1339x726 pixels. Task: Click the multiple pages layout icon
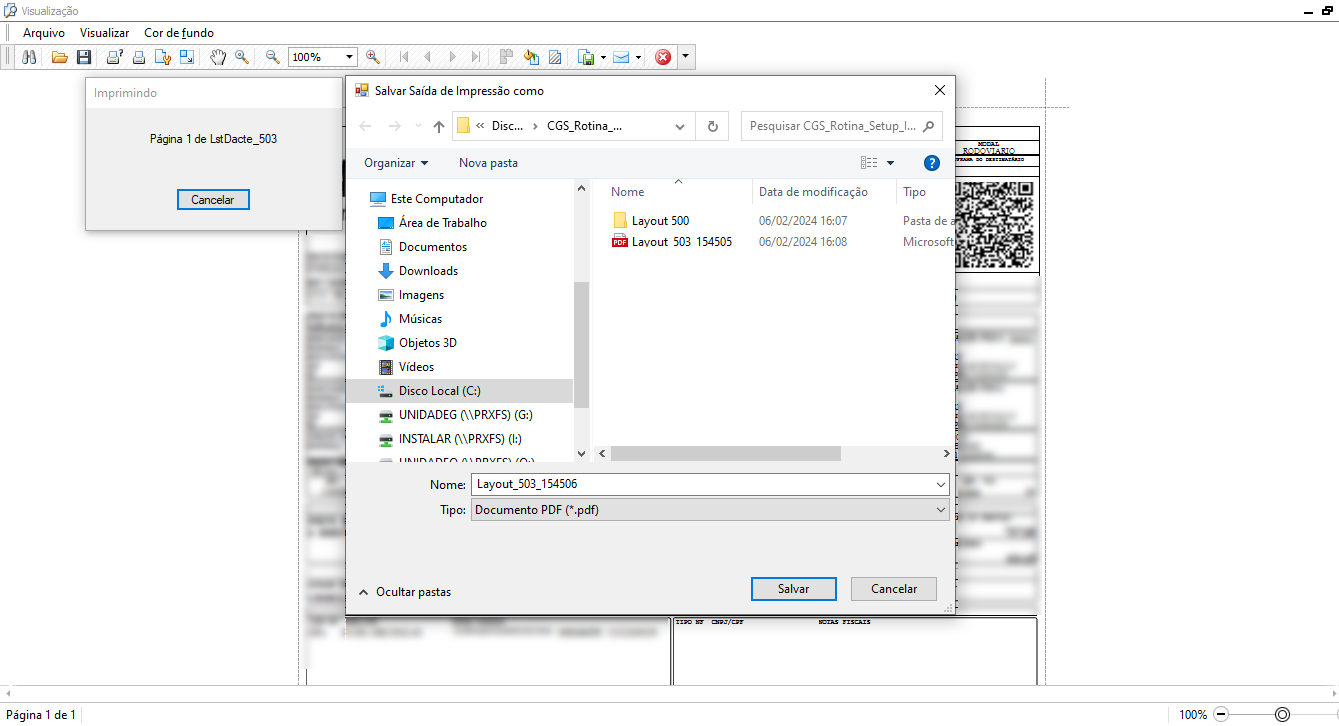[507, 57]
